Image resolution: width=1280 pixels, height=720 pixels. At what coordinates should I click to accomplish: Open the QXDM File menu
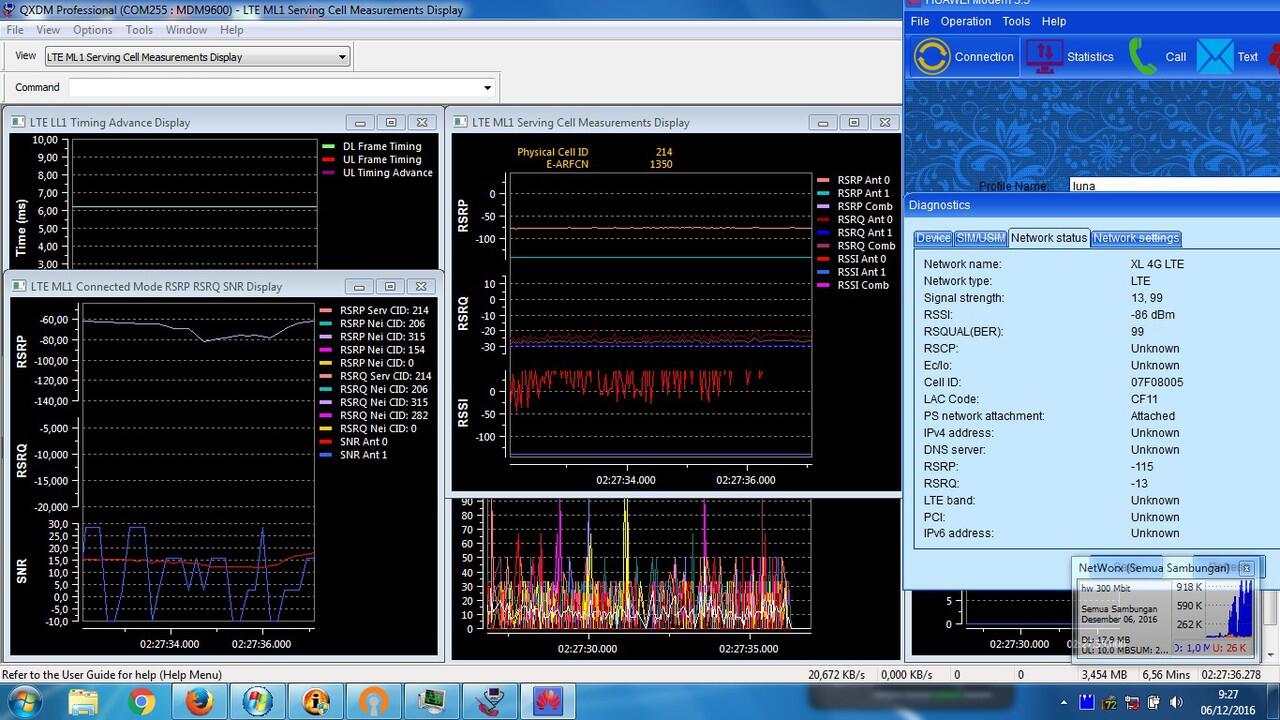15,30
